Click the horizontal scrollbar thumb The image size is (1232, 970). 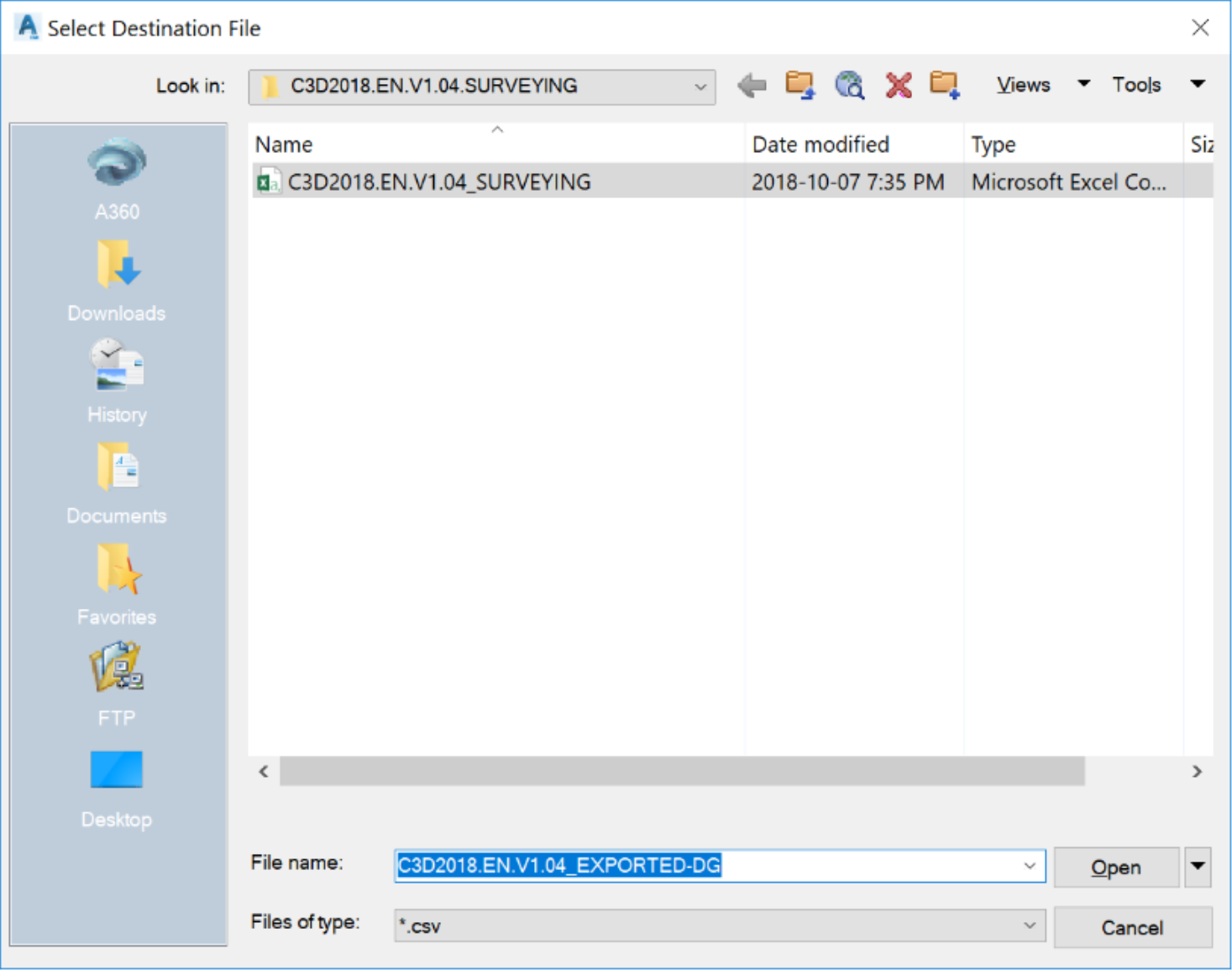(682, 771)
